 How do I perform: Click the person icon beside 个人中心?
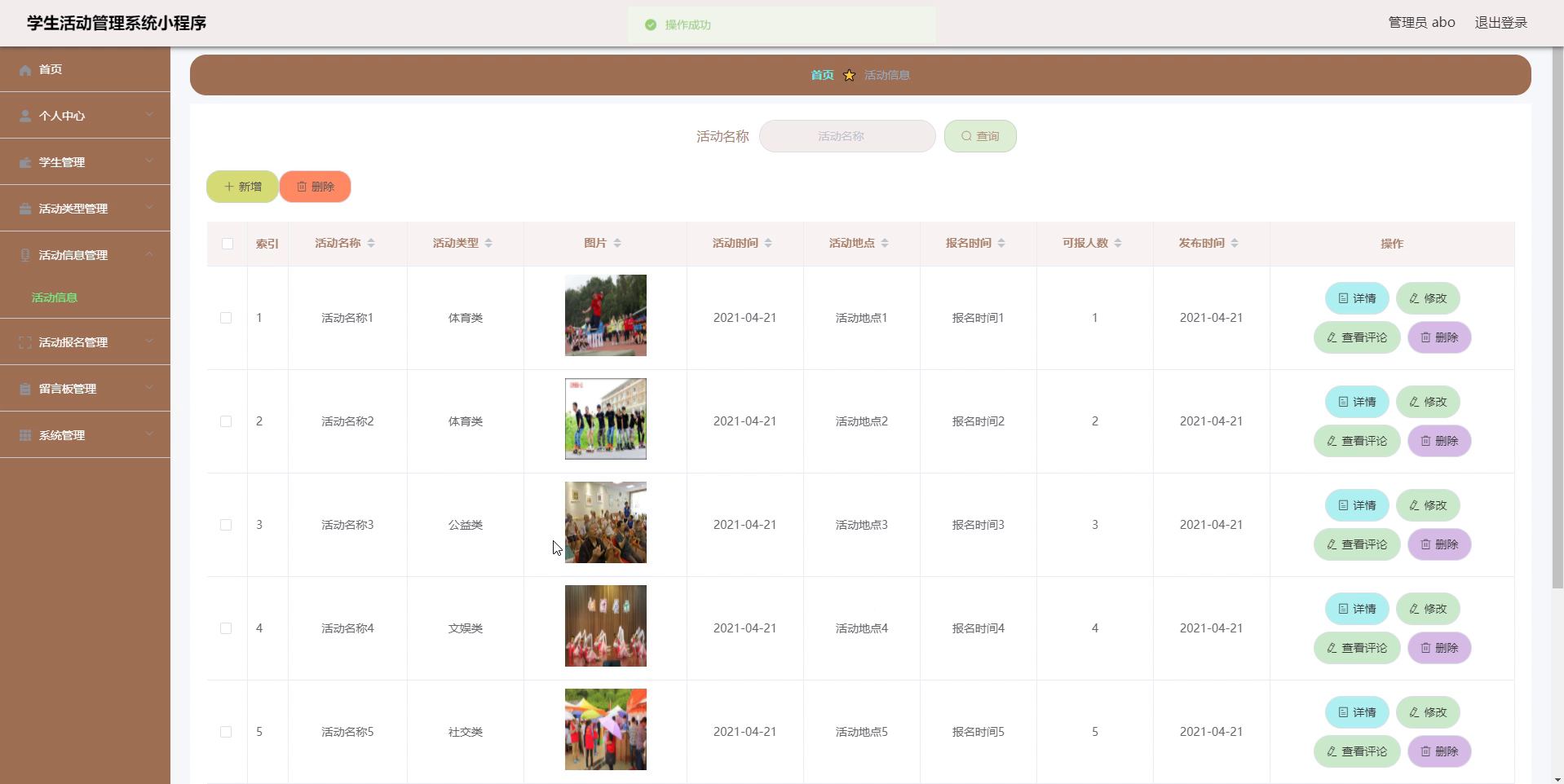(x=25, y=117)
